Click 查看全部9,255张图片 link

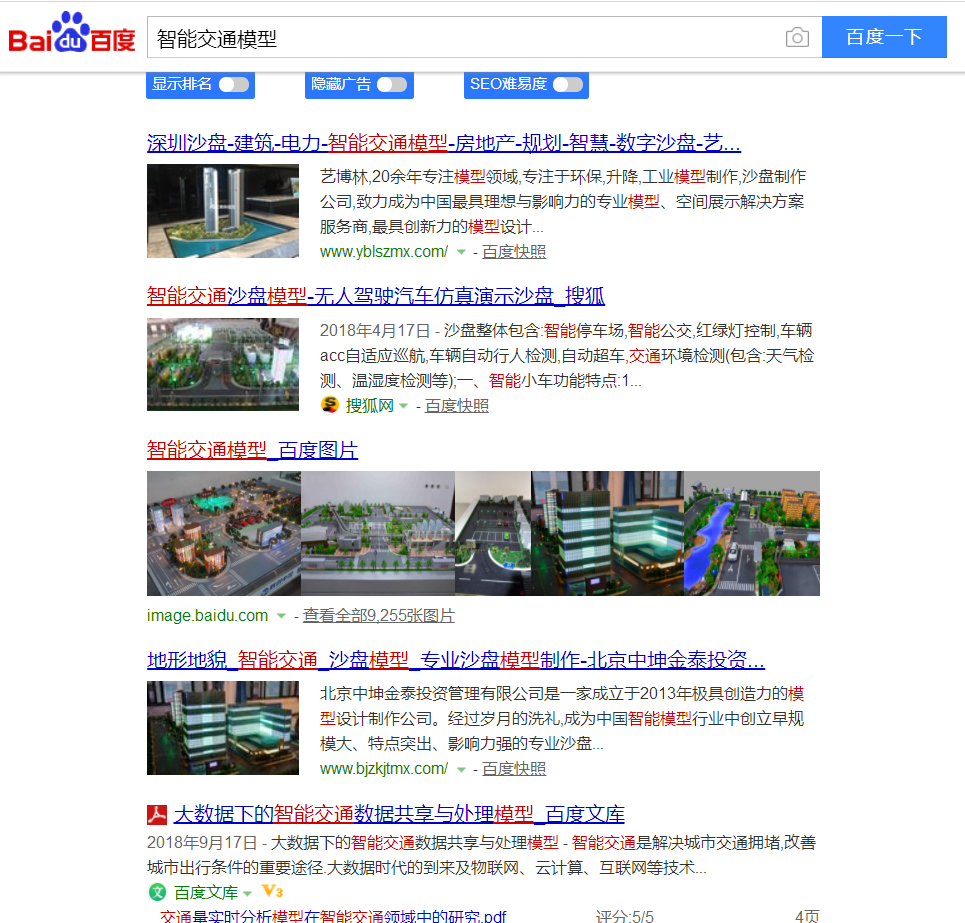click(x=378, y=615)
